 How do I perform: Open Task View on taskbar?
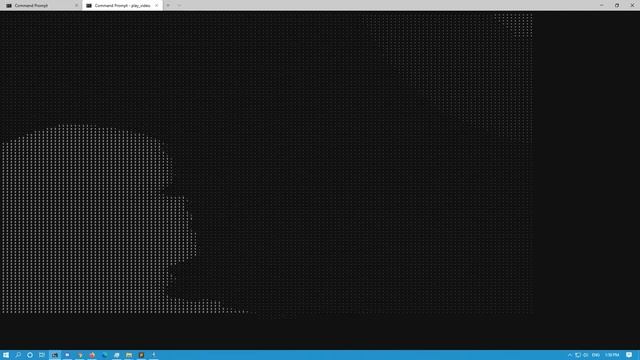tap(42, 355)
